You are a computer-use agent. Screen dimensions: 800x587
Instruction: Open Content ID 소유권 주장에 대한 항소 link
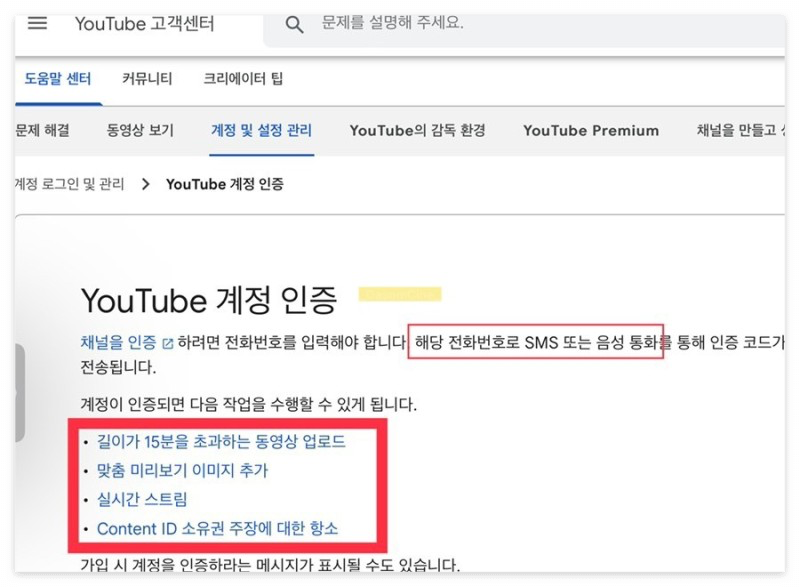coord(217,529)
